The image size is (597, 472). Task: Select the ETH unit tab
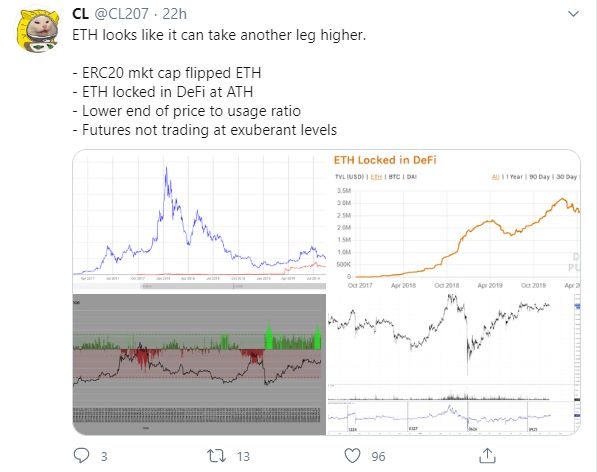coord(376,177)
